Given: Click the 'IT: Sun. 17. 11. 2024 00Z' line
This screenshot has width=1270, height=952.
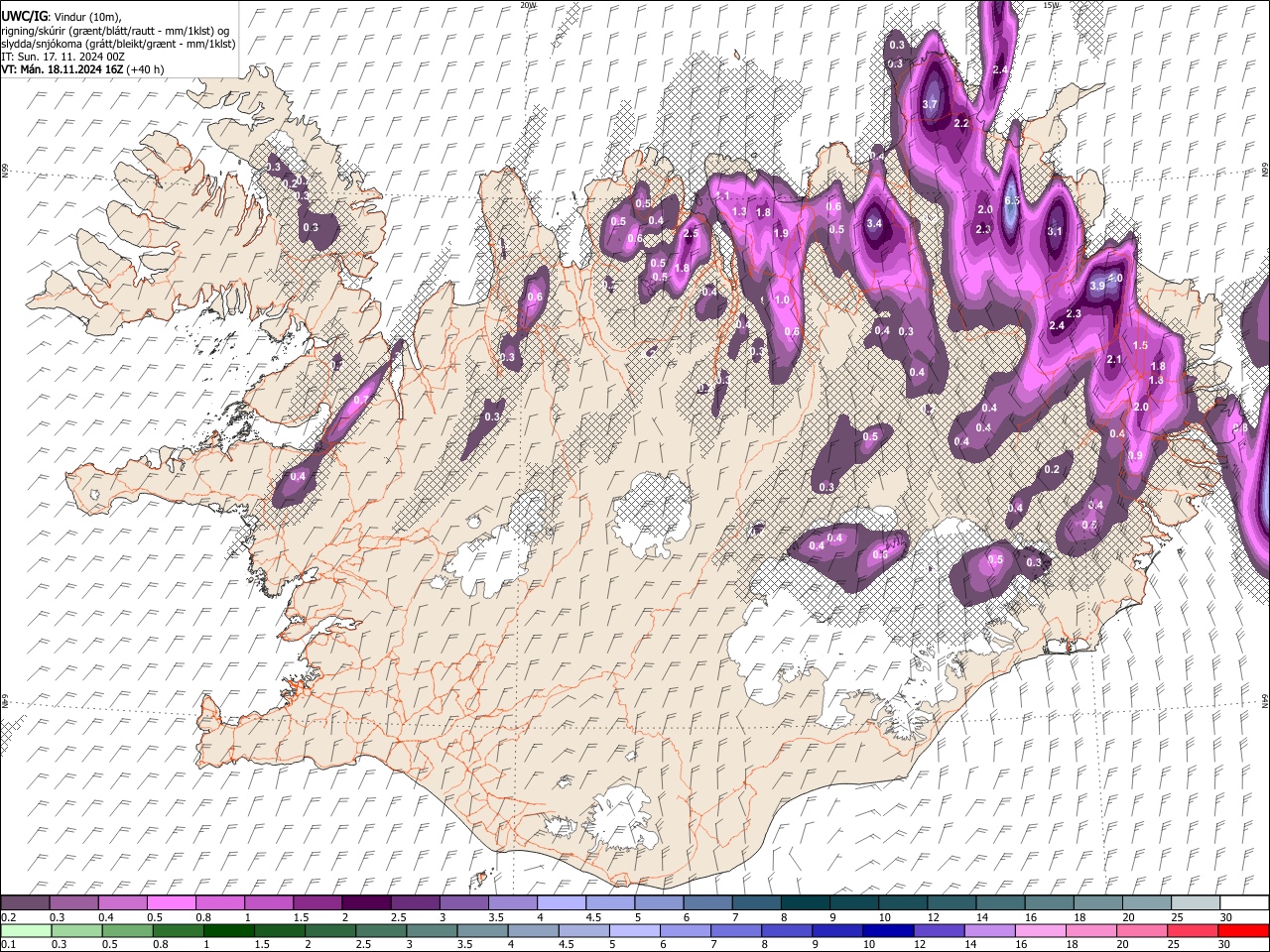Looking at the screenshot, I should (x=63, y=57).
